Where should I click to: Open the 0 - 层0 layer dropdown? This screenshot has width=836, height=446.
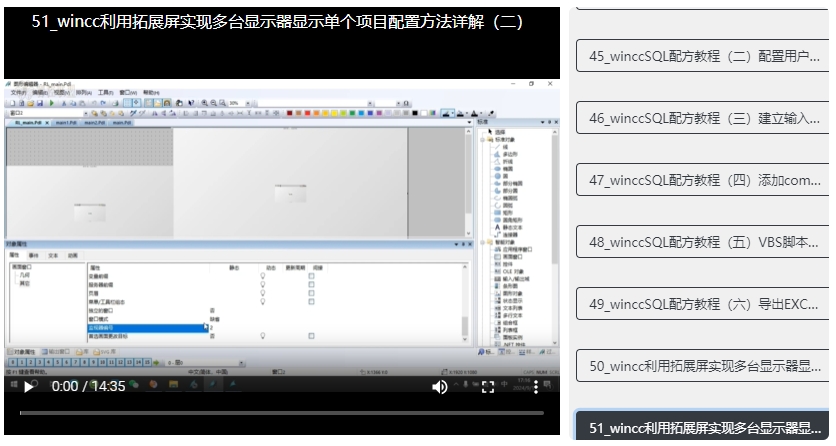(242, 363)
